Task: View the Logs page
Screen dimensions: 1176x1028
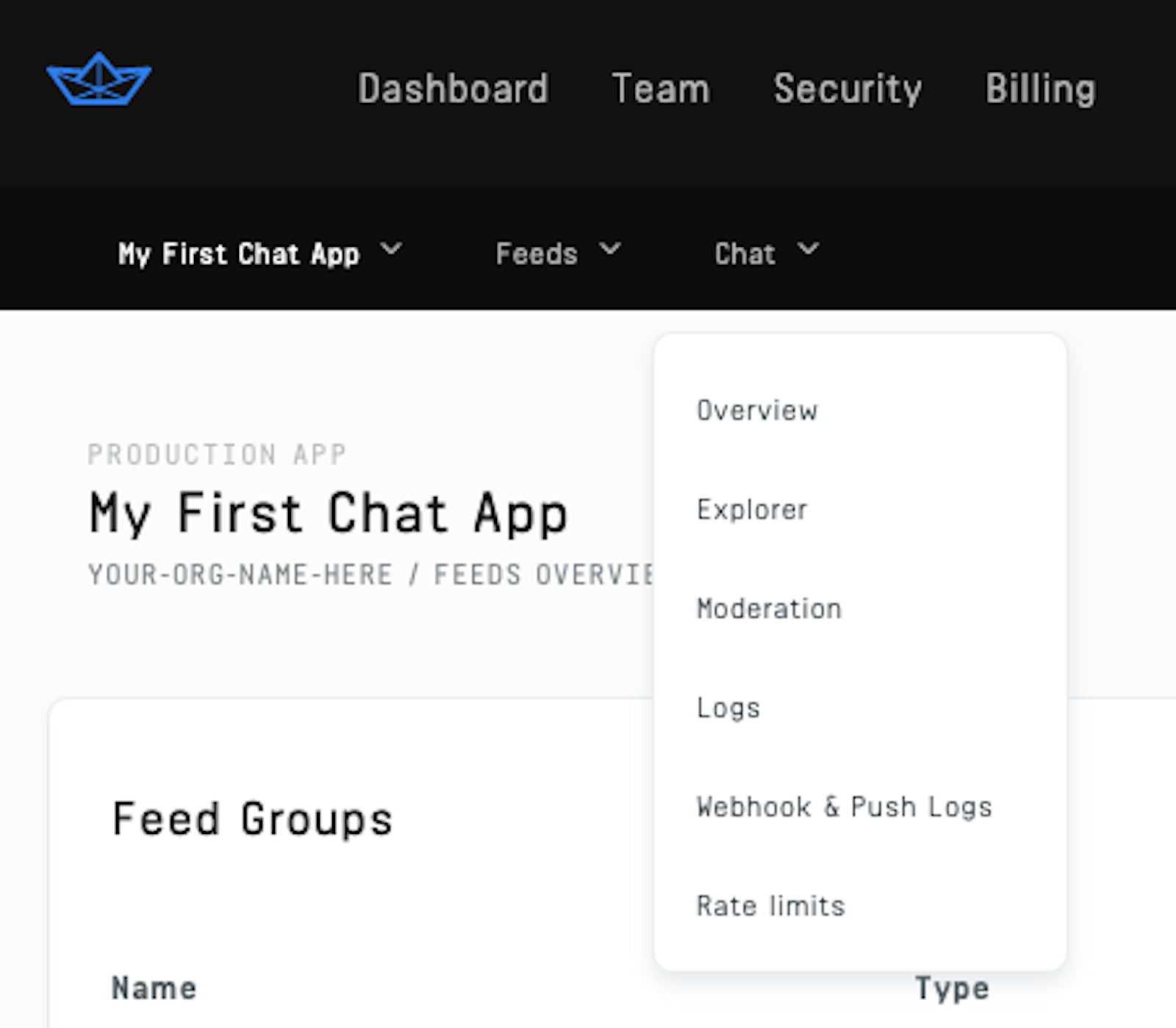Action: [727, 707]
